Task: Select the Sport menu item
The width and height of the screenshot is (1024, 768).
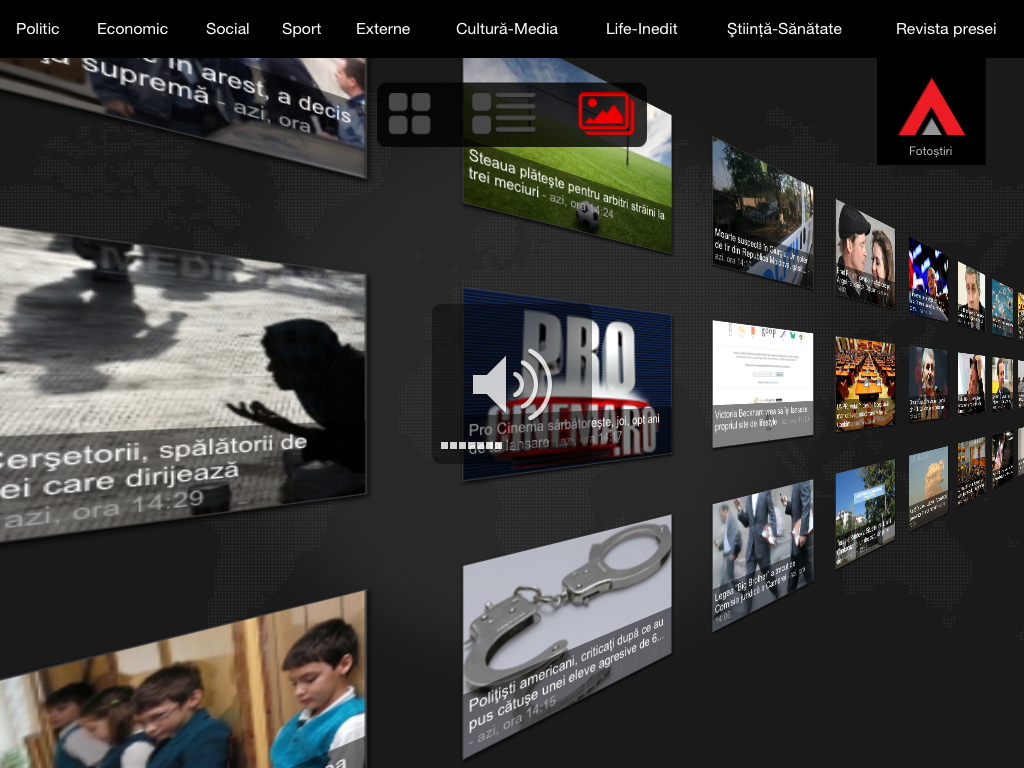Action: point(302,29)
